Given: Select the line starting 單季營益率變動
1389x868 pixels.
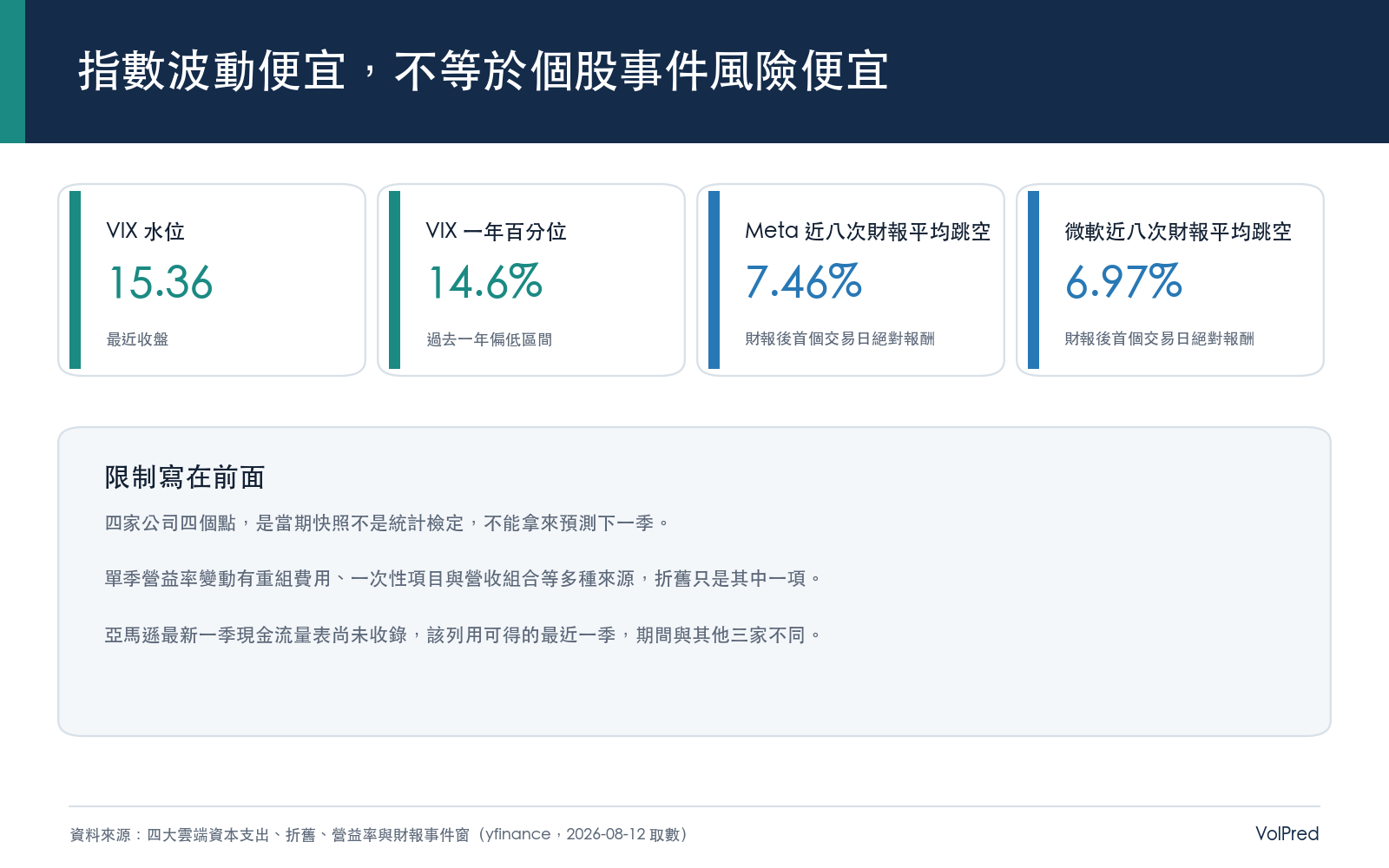Looking at the screenshot, I should [x=463, y=579].
